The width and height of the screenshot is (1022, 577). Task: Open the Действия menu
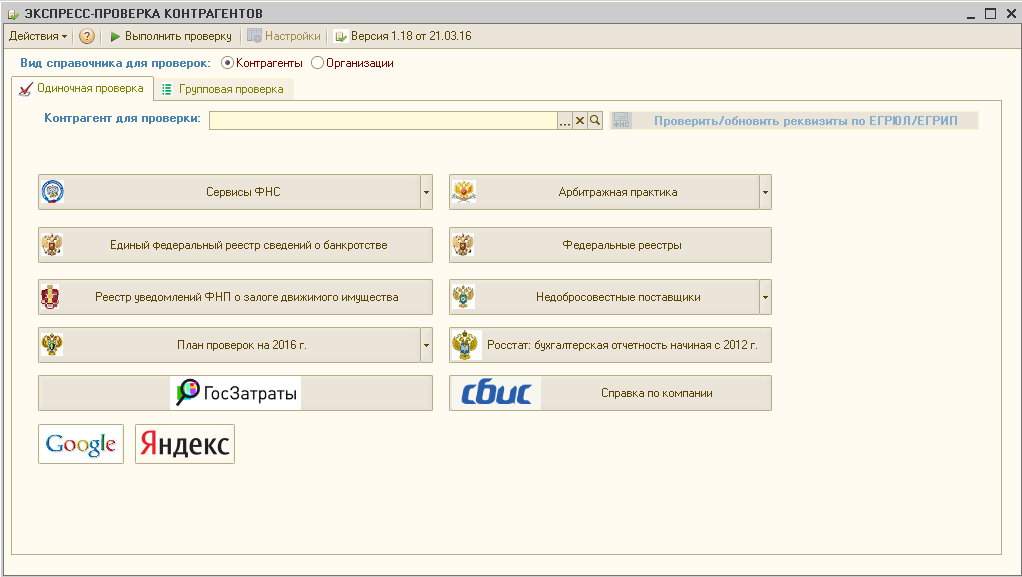click(x=37, y=37)
